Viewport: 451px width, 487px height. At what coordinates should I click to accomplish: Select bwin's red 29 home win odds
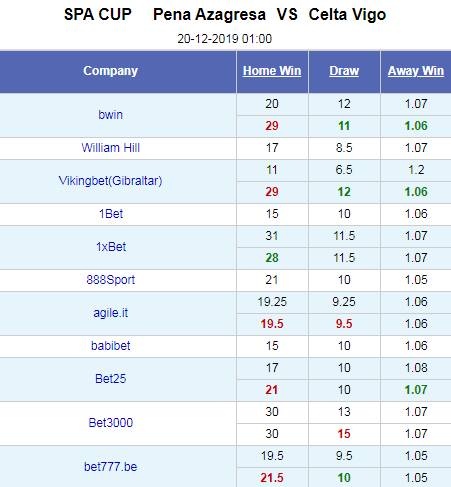point(272,126)
